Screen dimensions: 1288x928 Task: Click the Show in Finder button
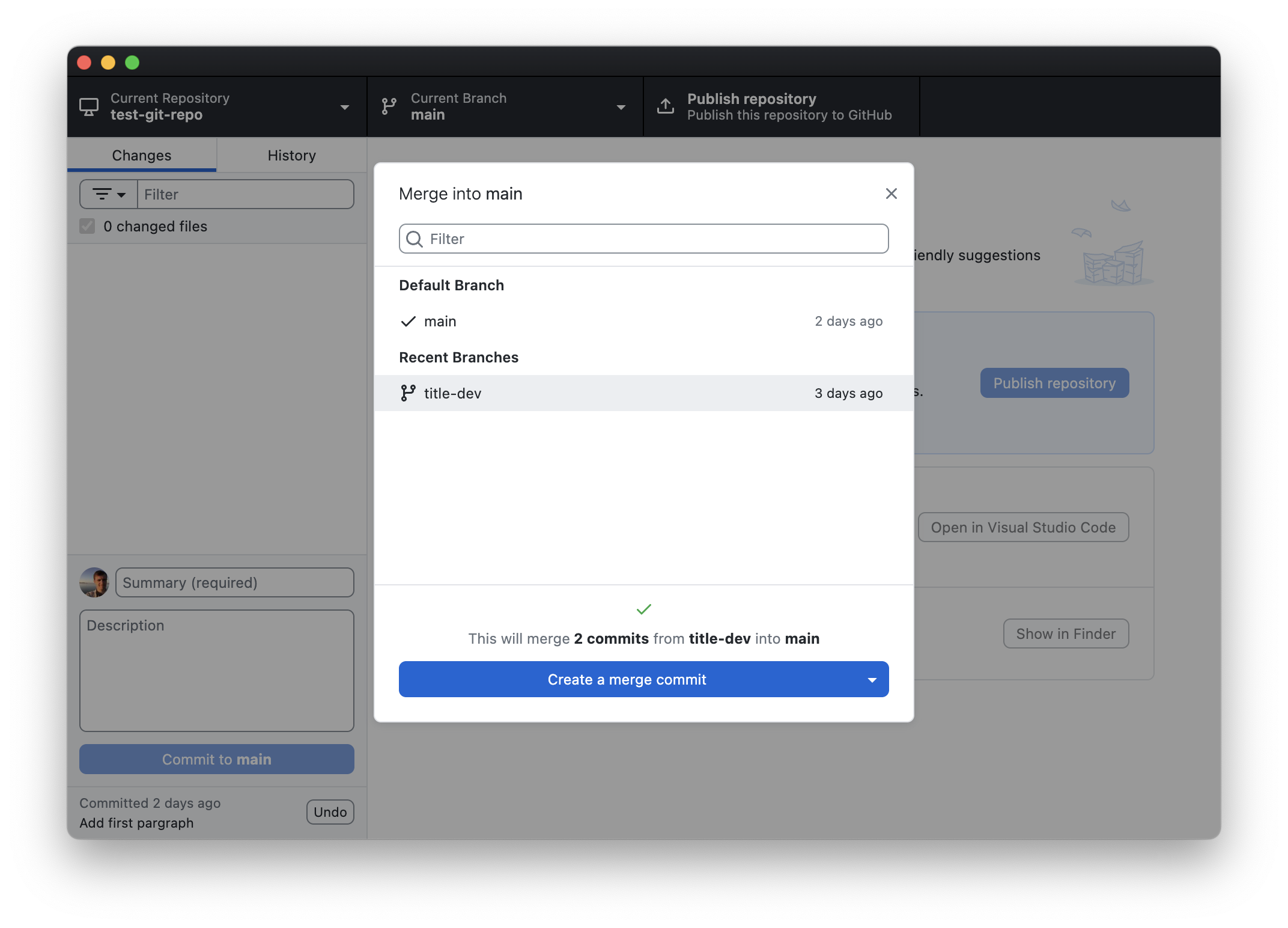pos(1066,633)
